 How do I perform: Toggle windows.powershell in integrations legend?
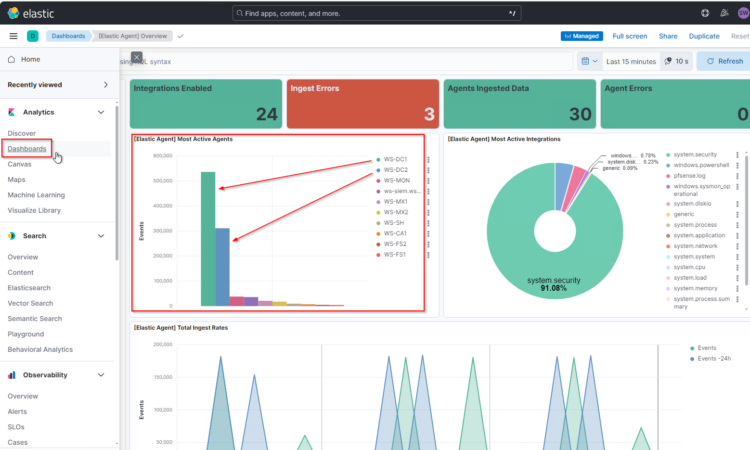701,165
